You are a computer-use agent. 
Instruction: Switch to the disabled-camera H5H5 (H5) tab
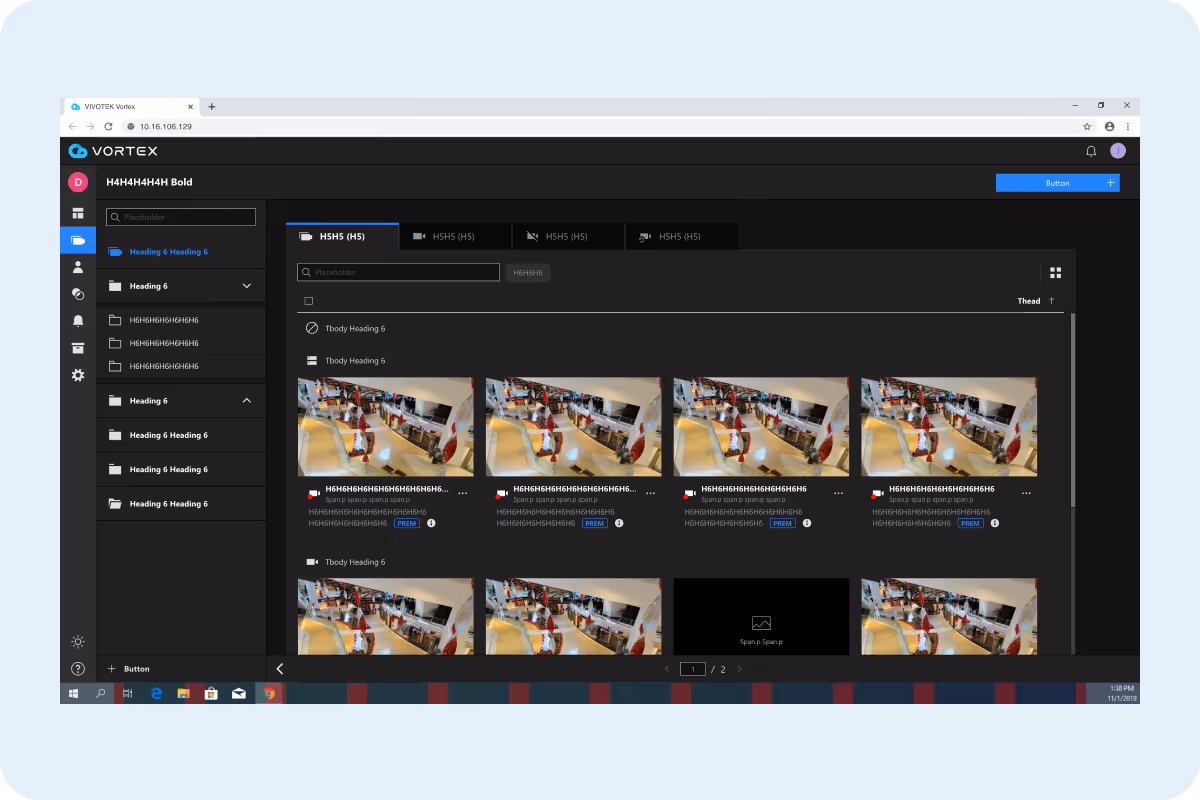point(568,237)
